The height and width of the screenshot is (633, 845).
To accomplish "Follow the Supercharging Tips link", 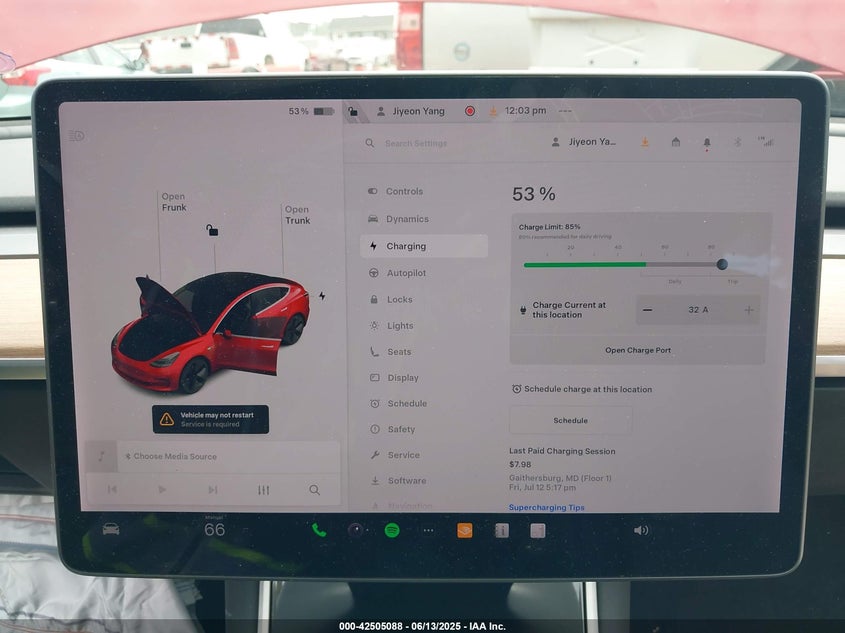I will tap(546, 507).
